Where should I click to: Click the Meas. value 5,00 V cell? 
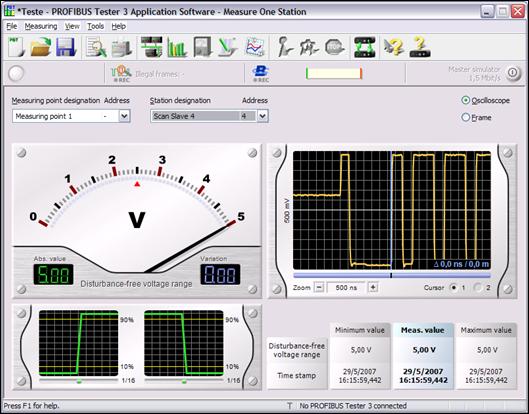click(x=424, y=350)
